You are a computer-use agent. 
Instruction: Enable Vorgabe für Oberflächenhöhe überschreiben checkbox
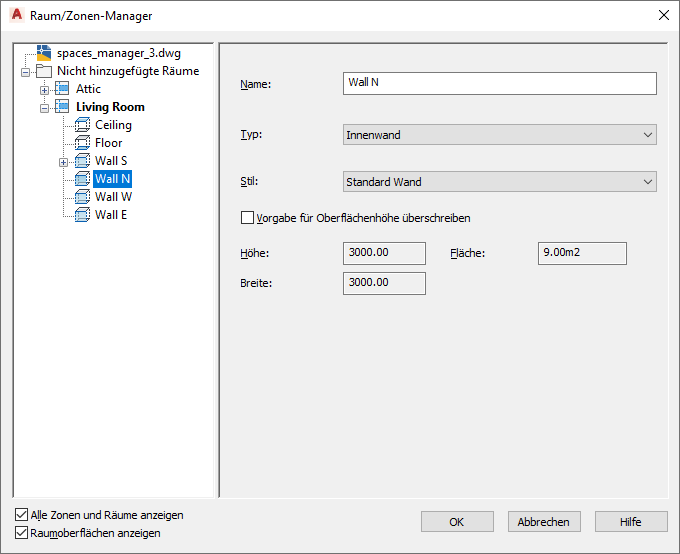[x=247, y=218]
